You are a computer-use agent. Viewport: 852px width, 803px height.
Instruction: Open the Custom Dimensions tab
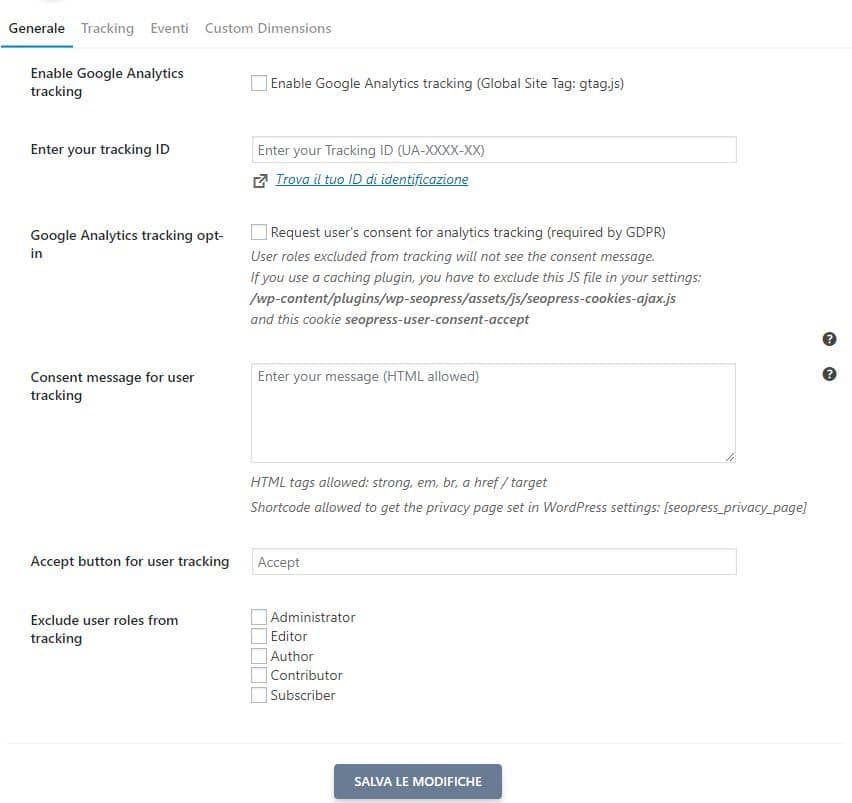268,28
